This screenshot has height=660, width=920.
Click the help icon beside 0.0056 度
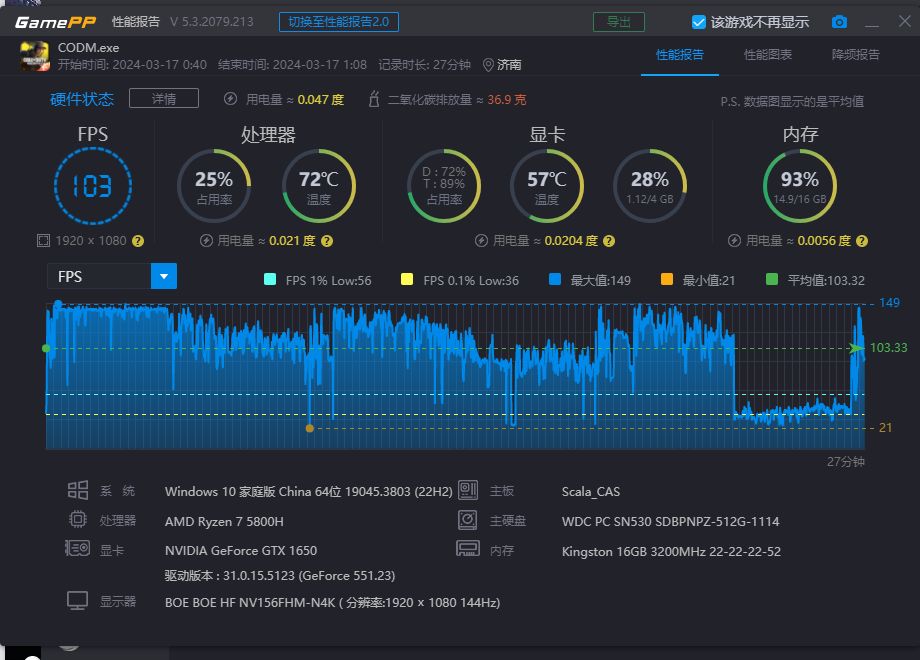pyautogui.click(x=861, y=241)
